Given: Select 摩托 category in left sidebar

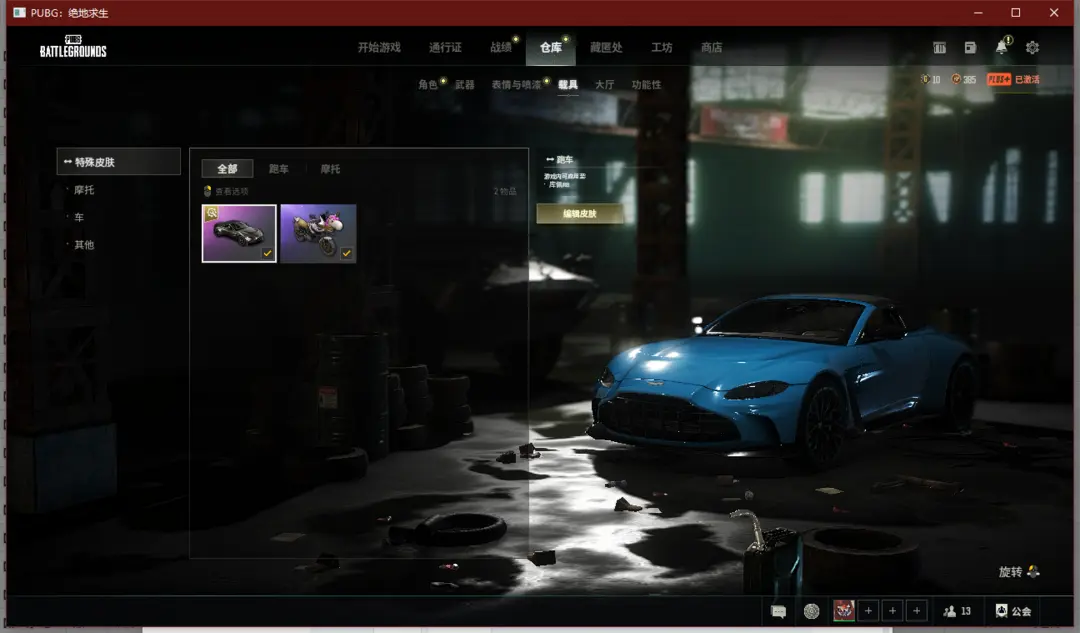Looking at the screenshot, I should (x=84, y=189).
